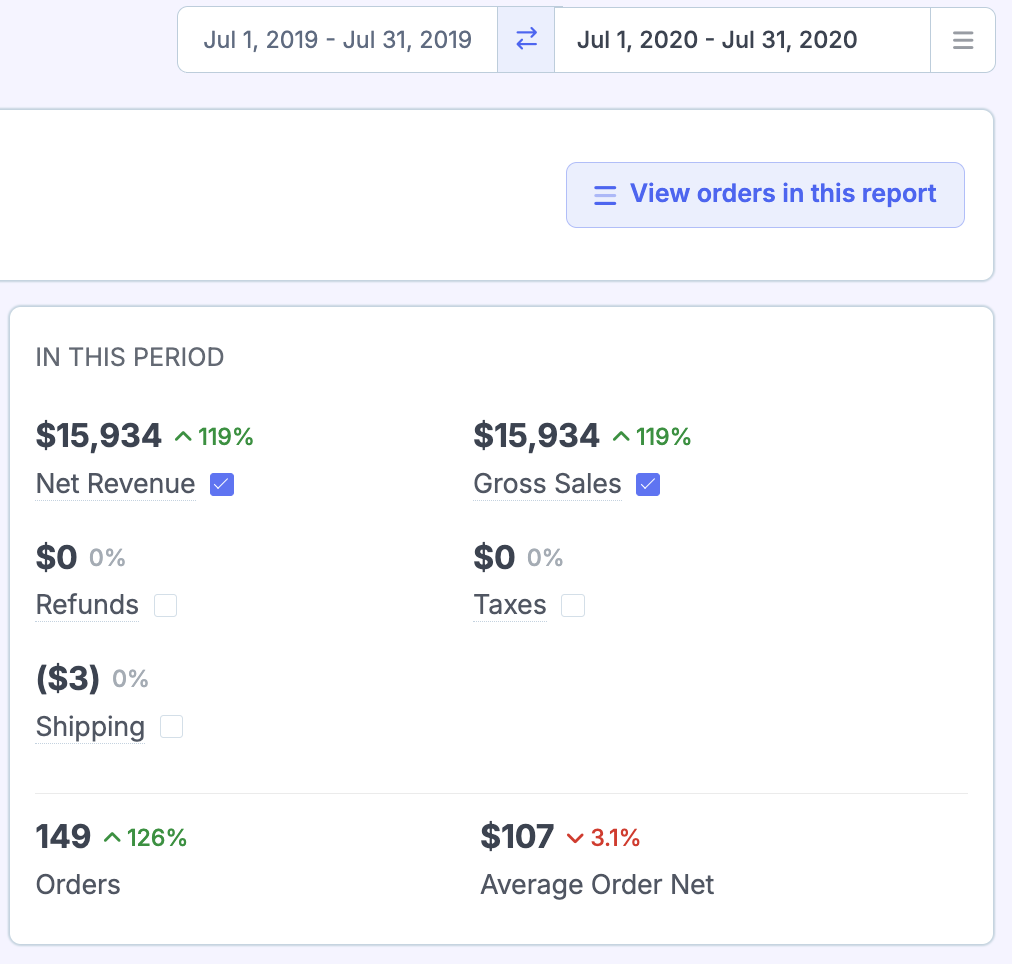Open the Jul 1, 2020 date range picker
This screenshot has width=1012, height=964.
click(x=717, y=40)
